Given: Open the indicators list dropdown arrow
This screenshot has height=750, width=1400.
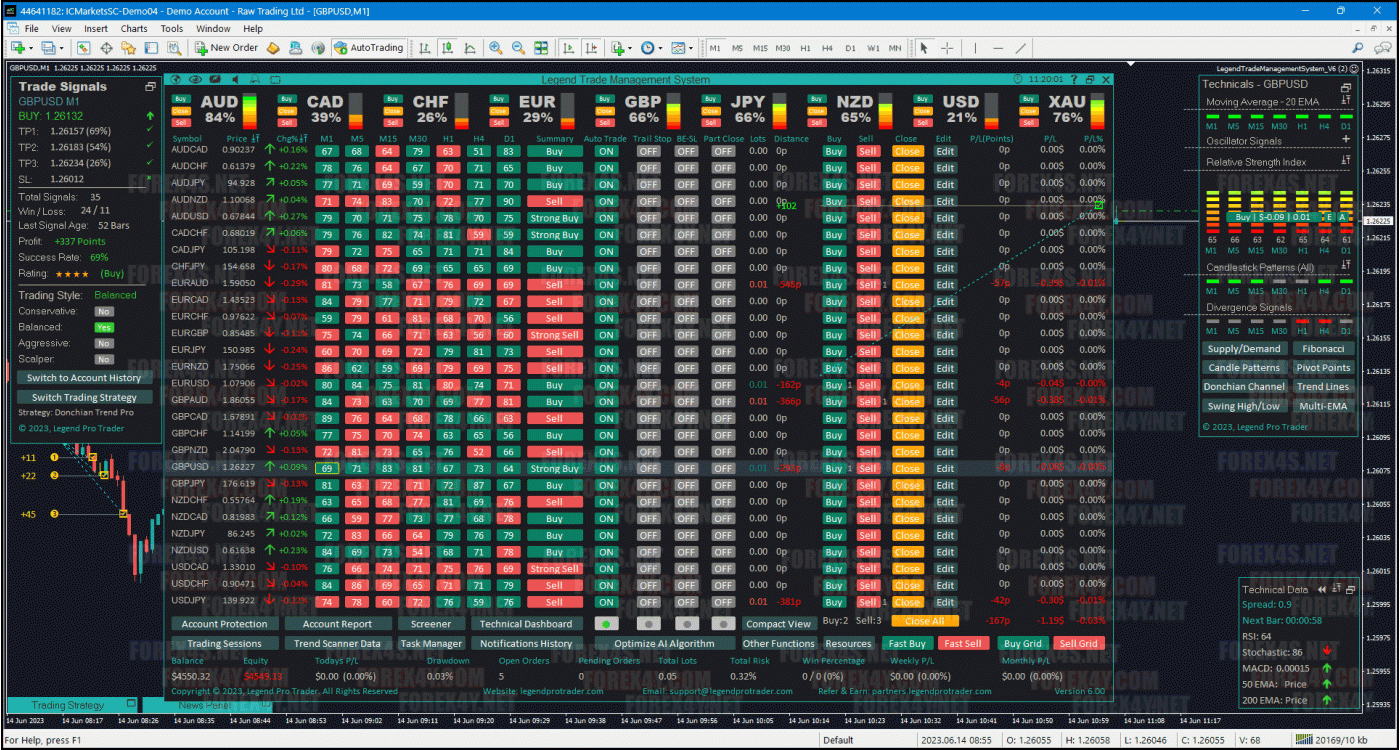Looking at the screenshot, I should click(x=629, y=47).
